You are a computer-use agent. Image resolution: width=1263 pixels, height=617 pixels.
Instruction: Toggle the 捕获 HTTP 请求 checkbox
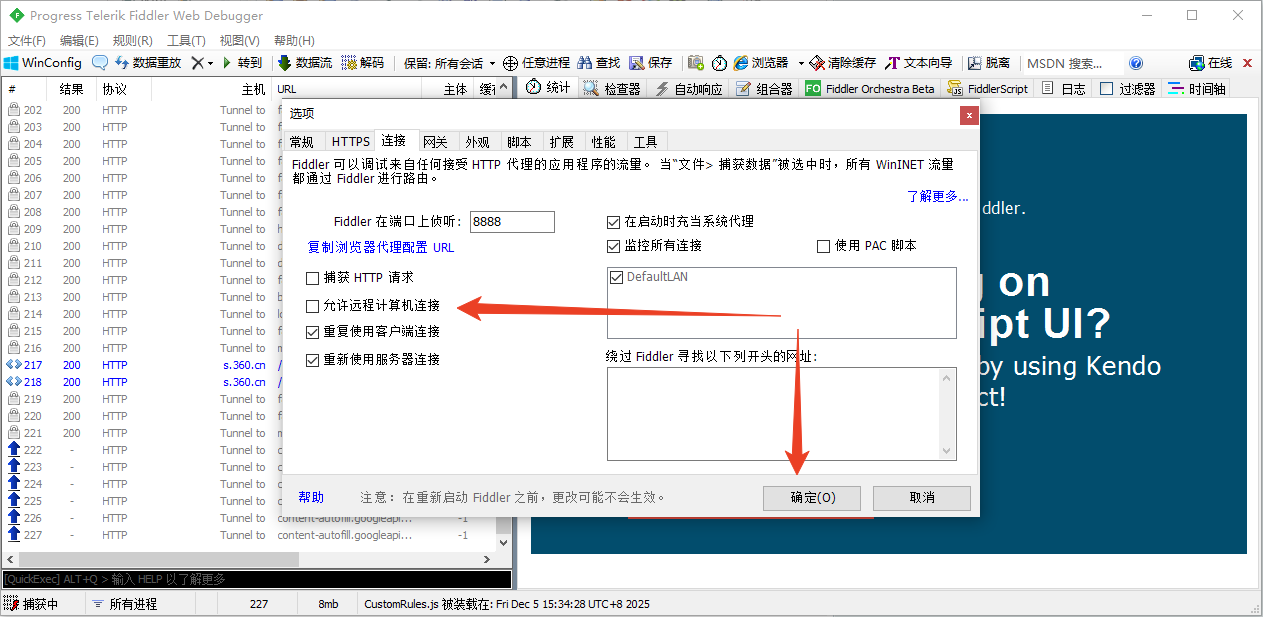pyautogui.click(x=314, y=277)
